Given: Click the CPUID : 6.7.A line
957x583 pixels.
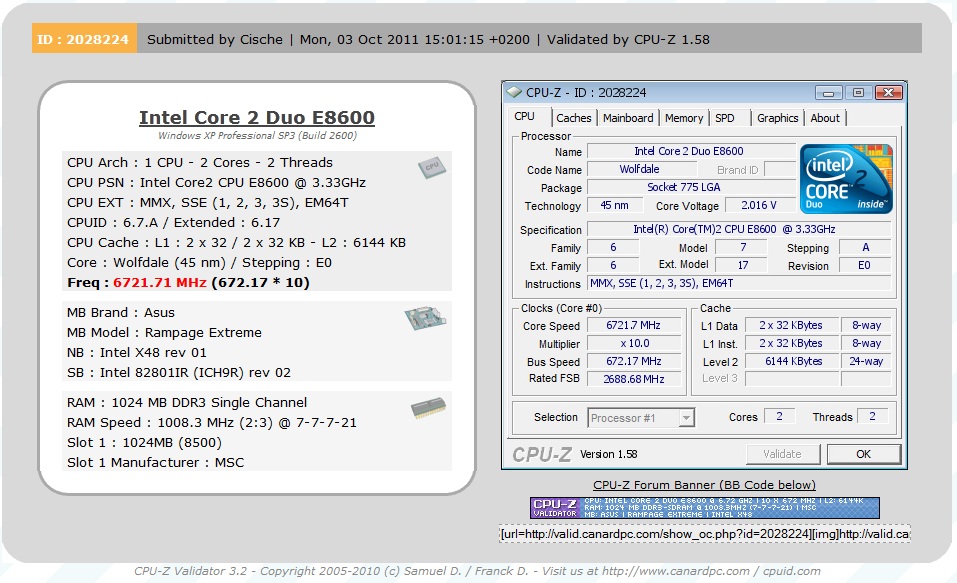Looking at the screenshot, I should (x=173, y=223).
